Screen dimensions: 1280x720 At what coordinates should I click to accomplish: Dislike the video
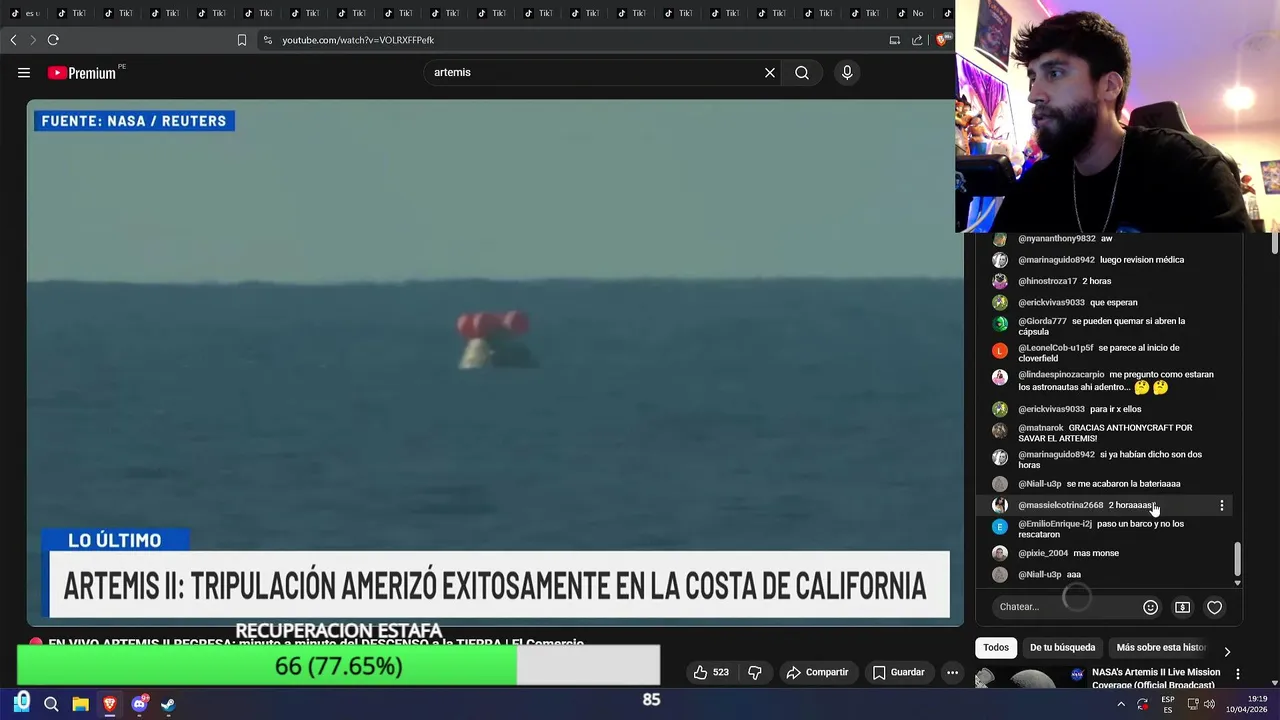(x=756, y=672)
